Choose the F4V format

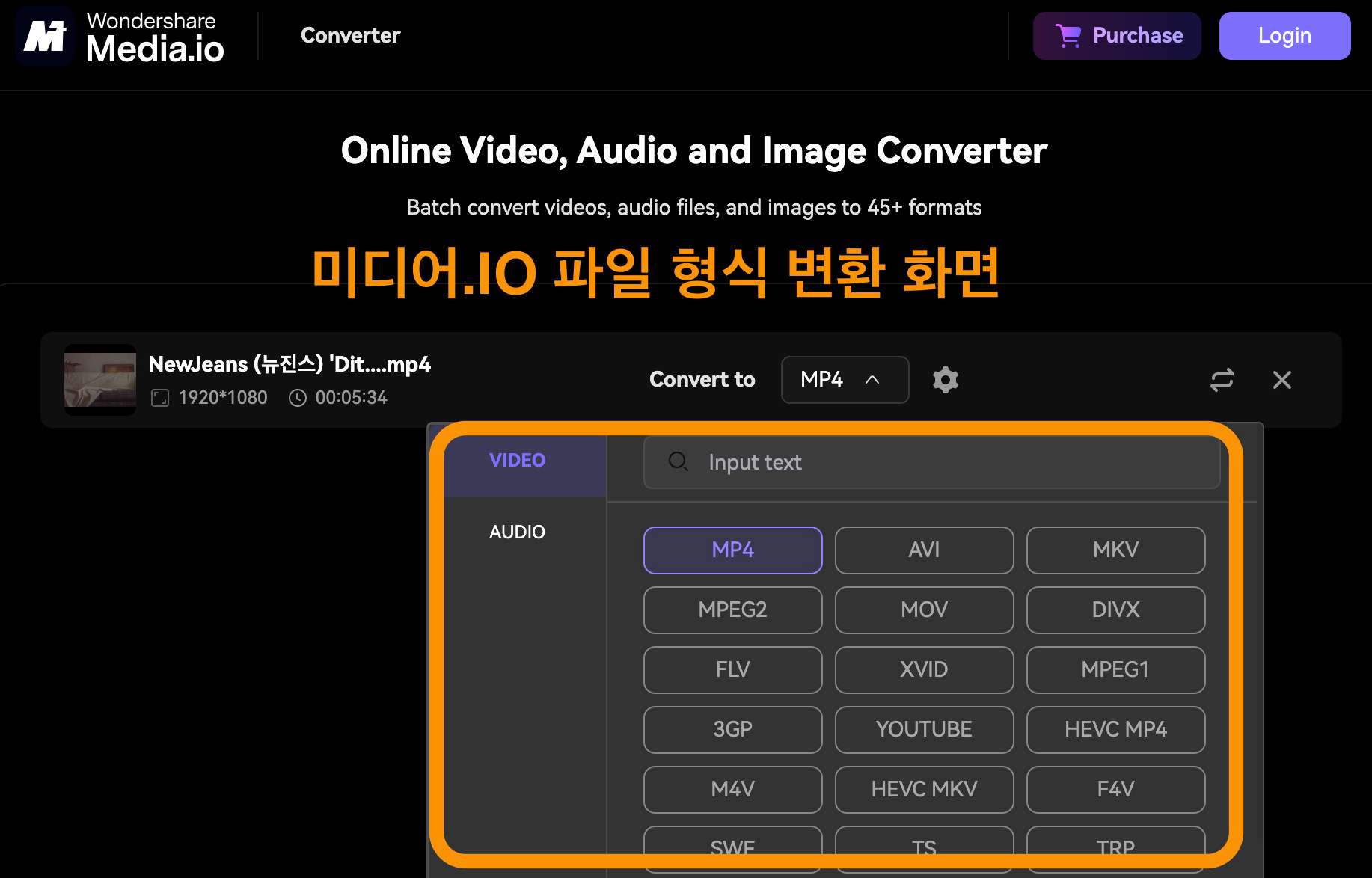point(1116,790)
